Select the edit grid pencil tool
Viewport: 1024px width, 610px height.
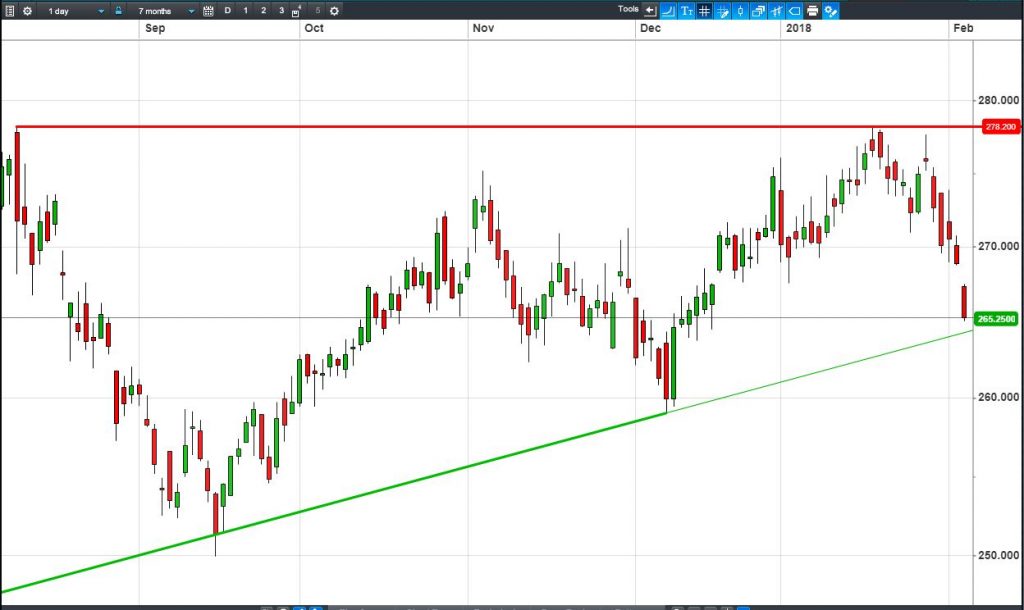coord(722,10)
